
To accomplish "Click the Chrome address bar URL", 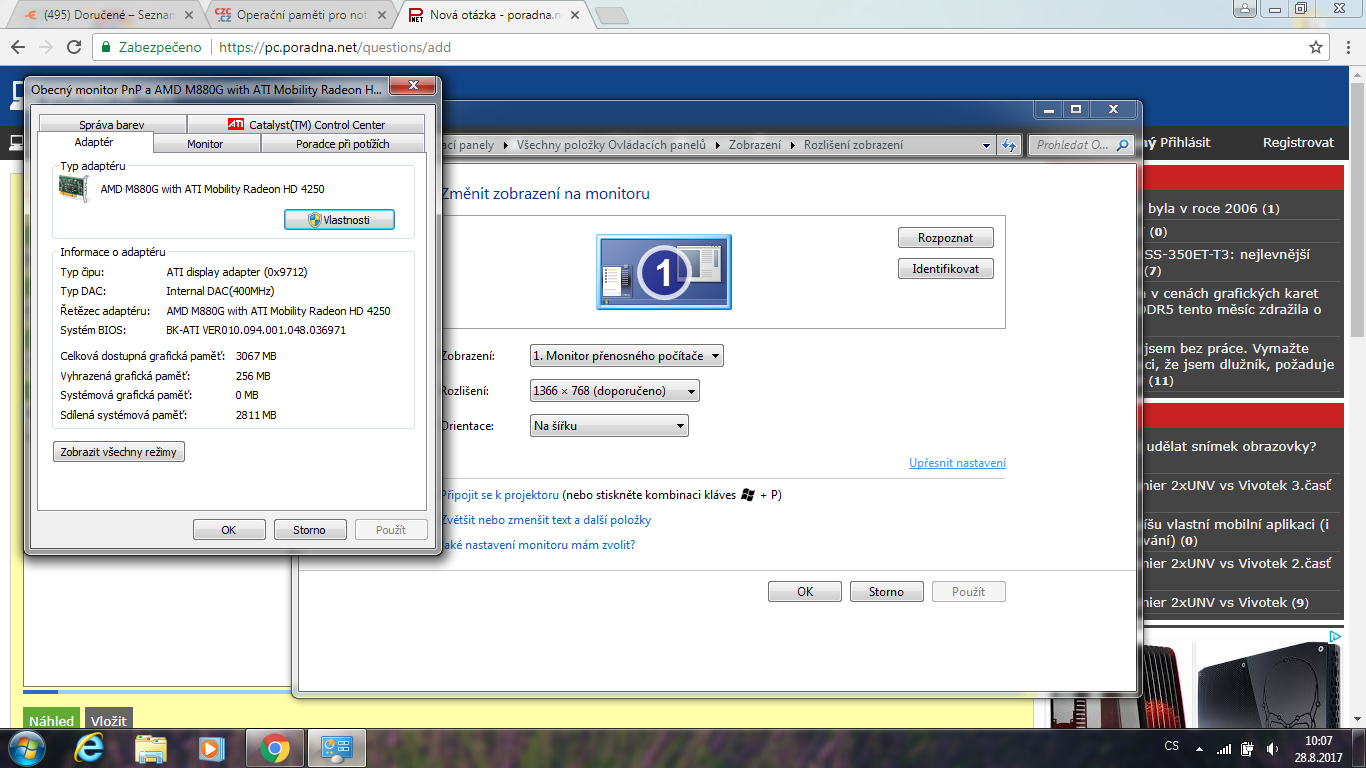I will pyautogui.click(x=335, y=47).
